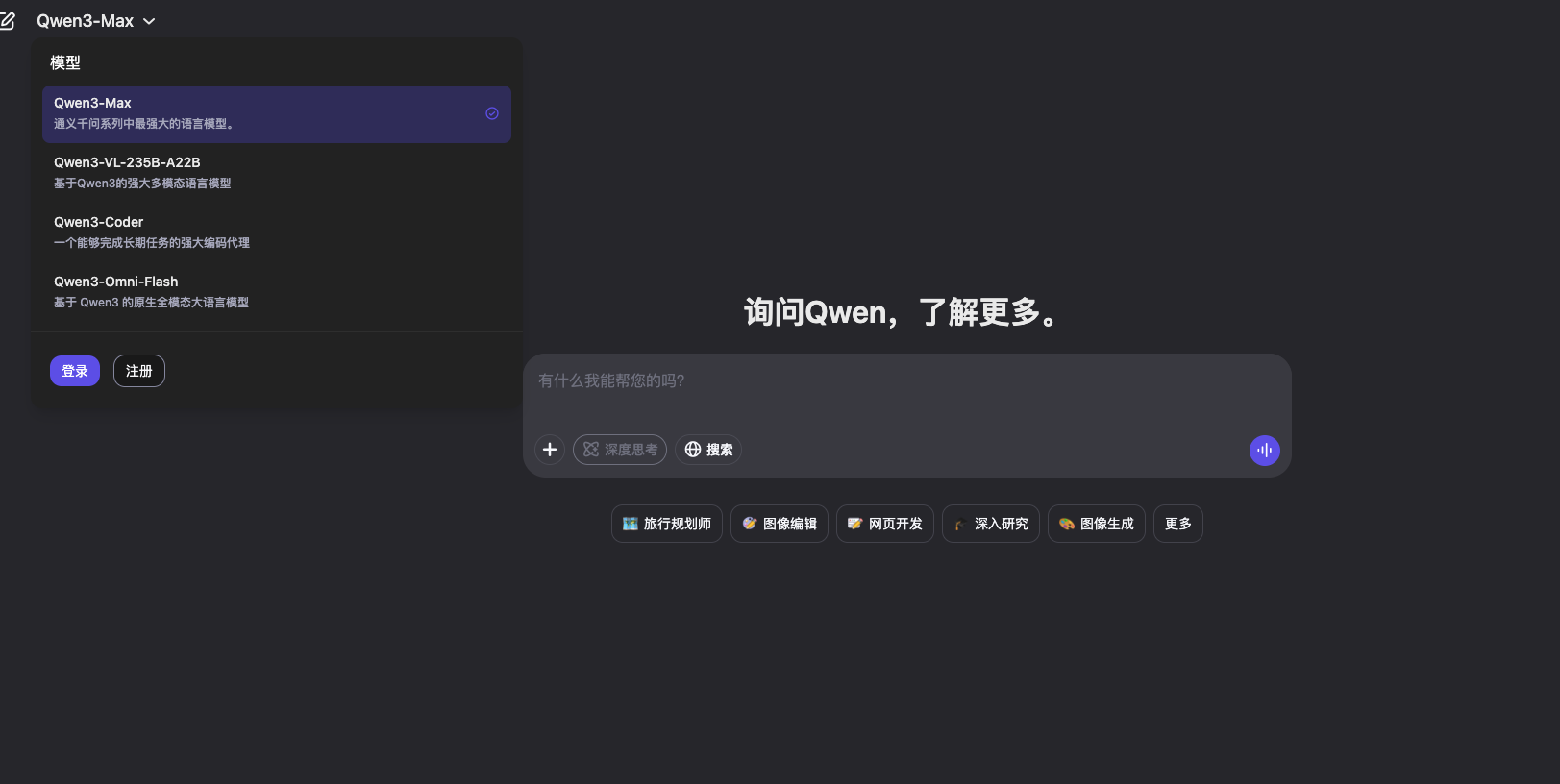Open the plus attachment button
The width and height of the screenshot is (1560, 784).
click(550, 450)
